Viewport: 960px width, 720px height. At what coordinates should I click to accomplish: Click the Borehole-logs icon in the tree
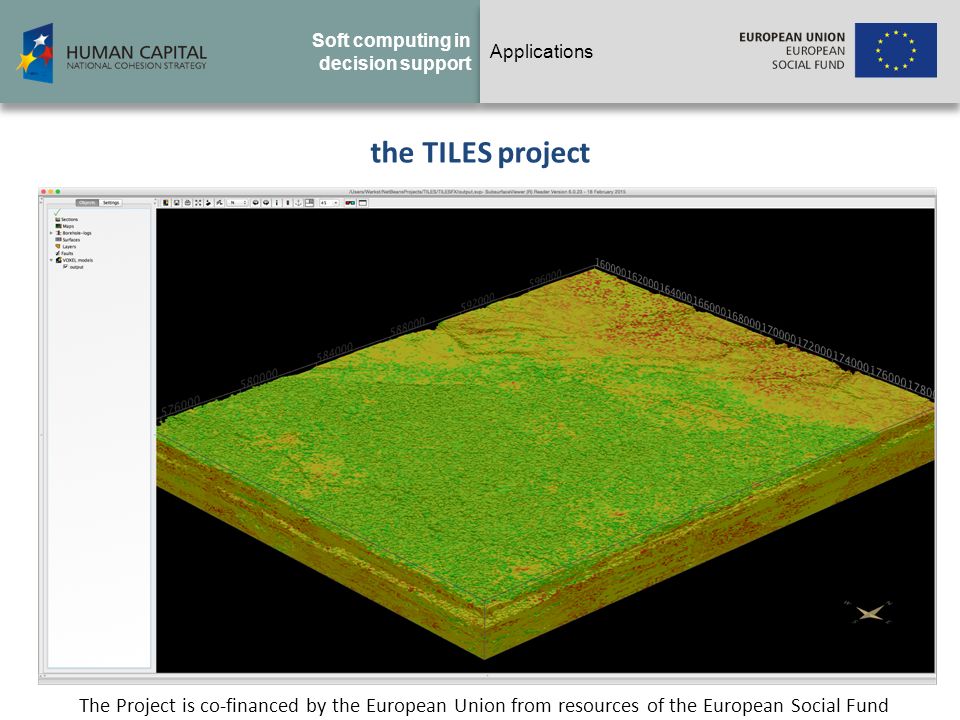coord(59,233)
